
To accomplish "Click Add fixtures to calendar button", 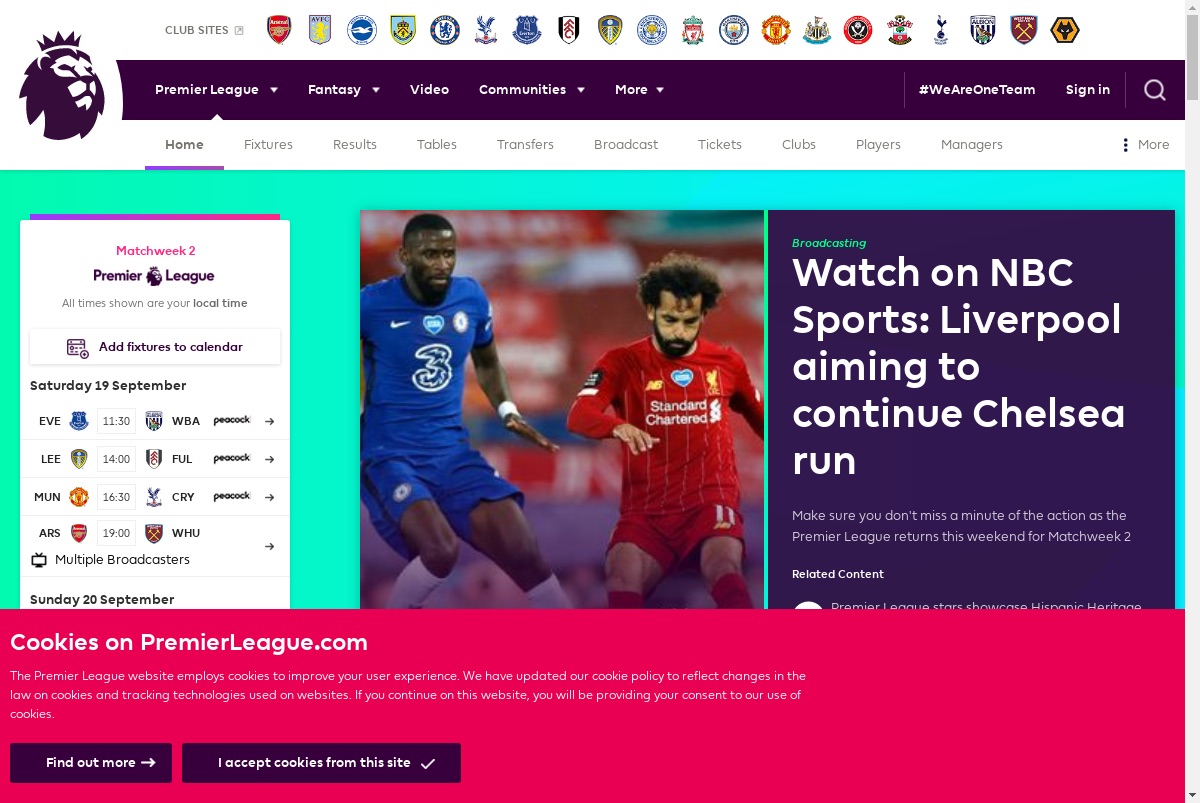I will click(155, 347).
